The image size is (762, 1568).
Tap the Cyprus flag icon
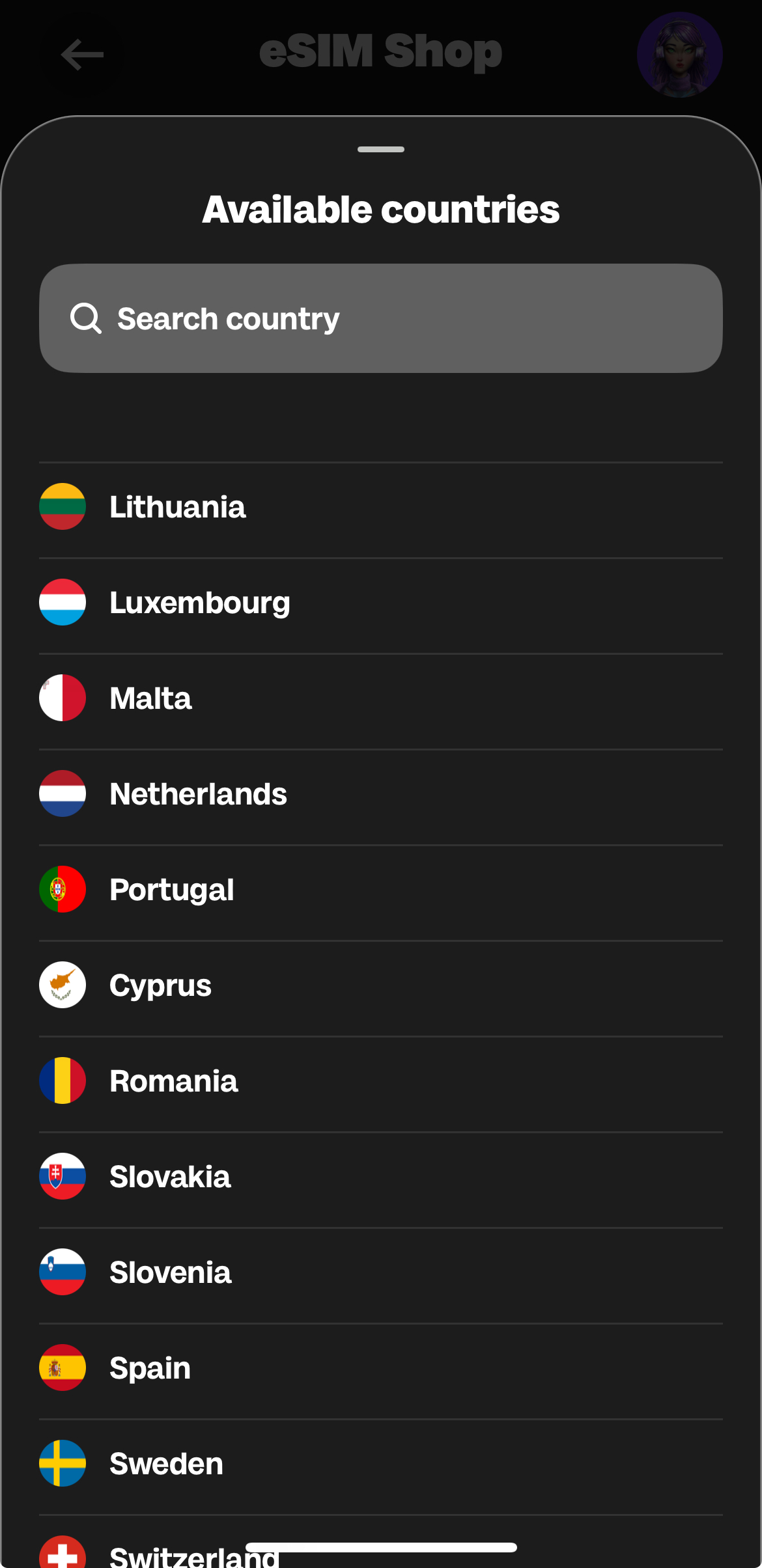coord(63,985)
